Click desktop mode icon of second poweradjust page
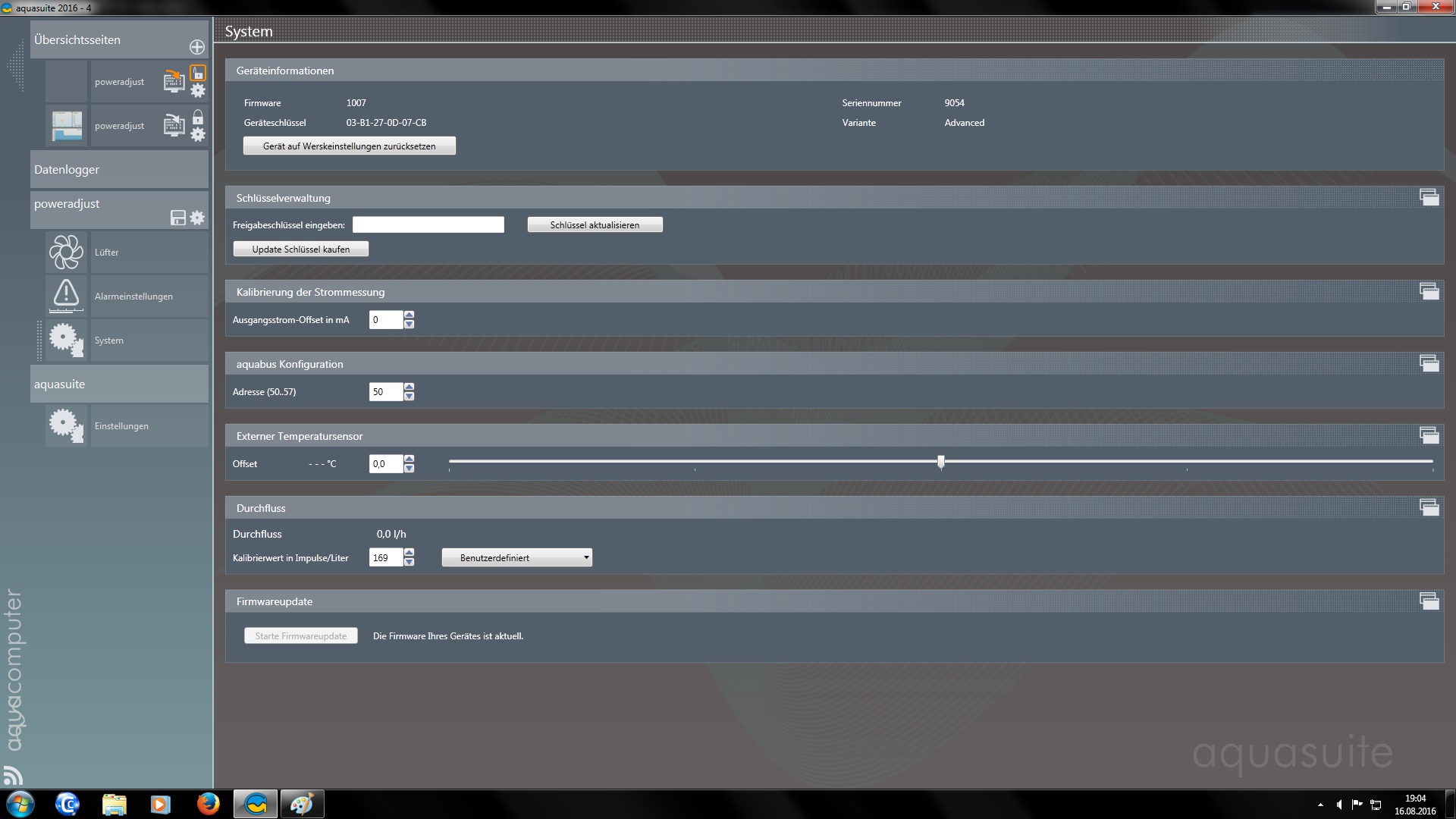Screen dimensions: 1456x819 [174, 125]
